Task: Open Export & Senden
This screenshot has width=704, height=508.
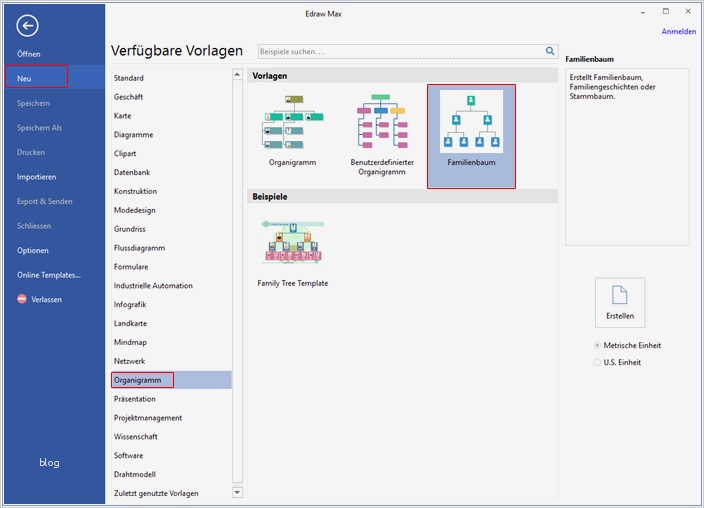Action: click(44, 201)
